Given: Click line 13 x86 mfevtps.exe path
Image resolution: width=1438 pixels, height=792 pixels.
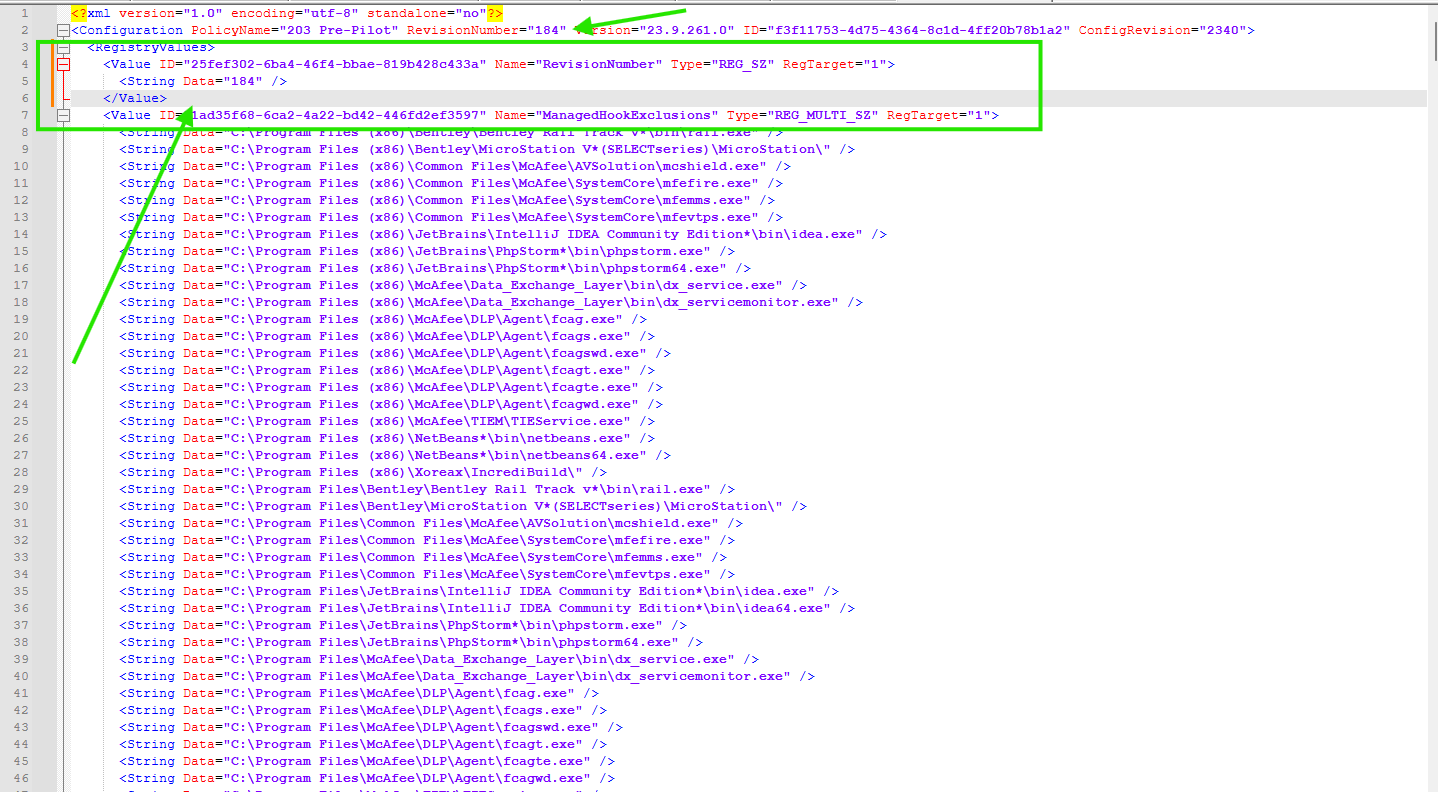Looking at the screenshot, I should [491, 217].
